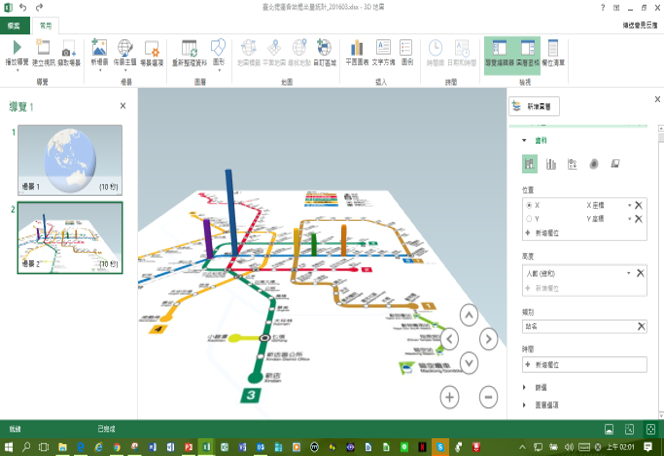Click the Capture Screen camera icon

[69, 48]
